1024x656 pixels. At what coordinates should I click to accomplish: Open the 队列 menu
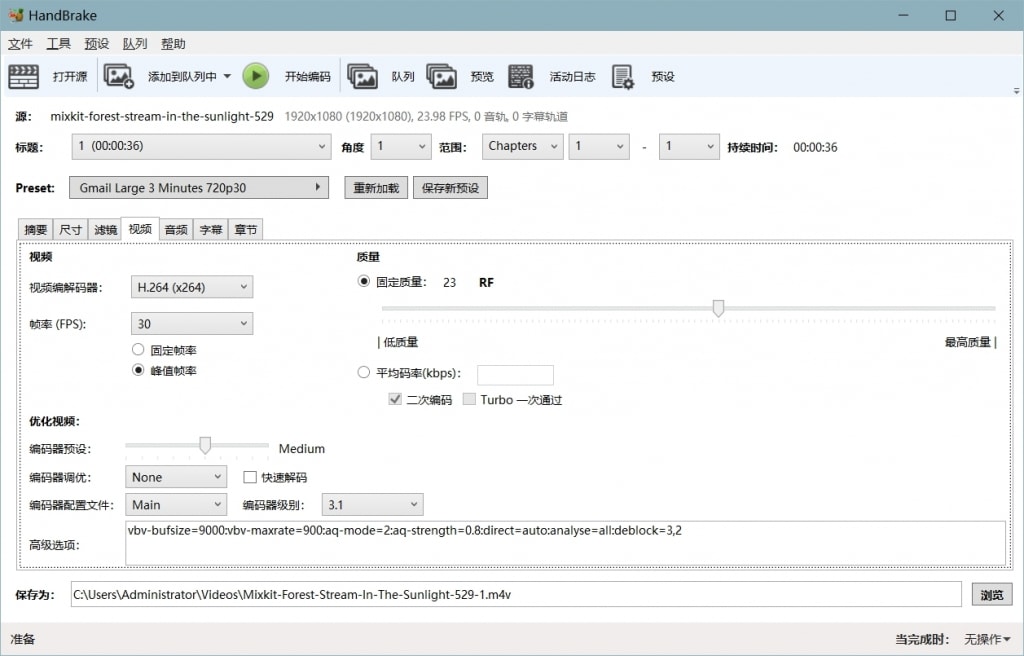coord(135,44)
